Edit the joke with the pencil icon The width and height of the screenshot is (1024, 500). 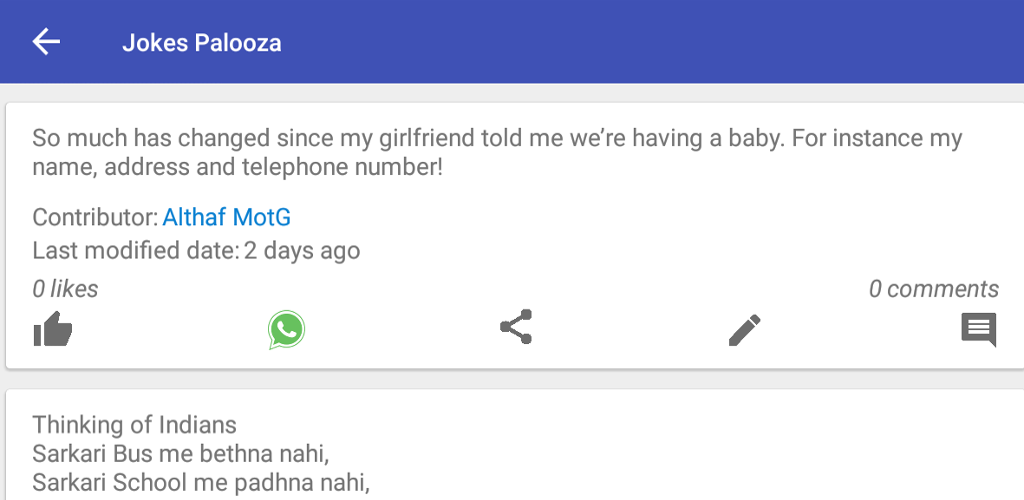tap(744, 330)
